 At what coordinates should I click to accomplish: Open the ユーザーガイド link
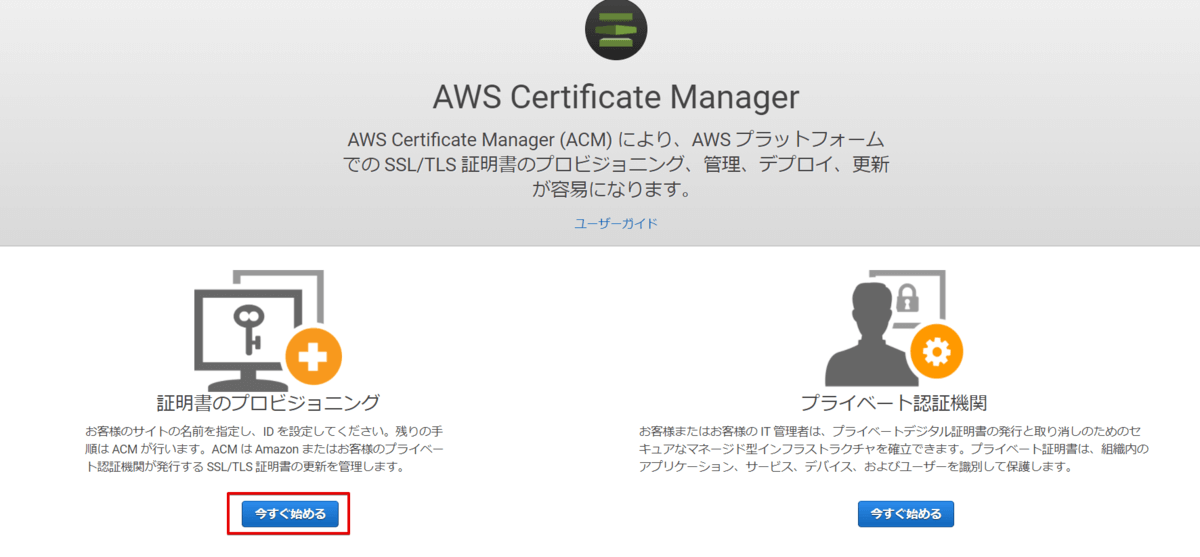(x=616, y=224)
